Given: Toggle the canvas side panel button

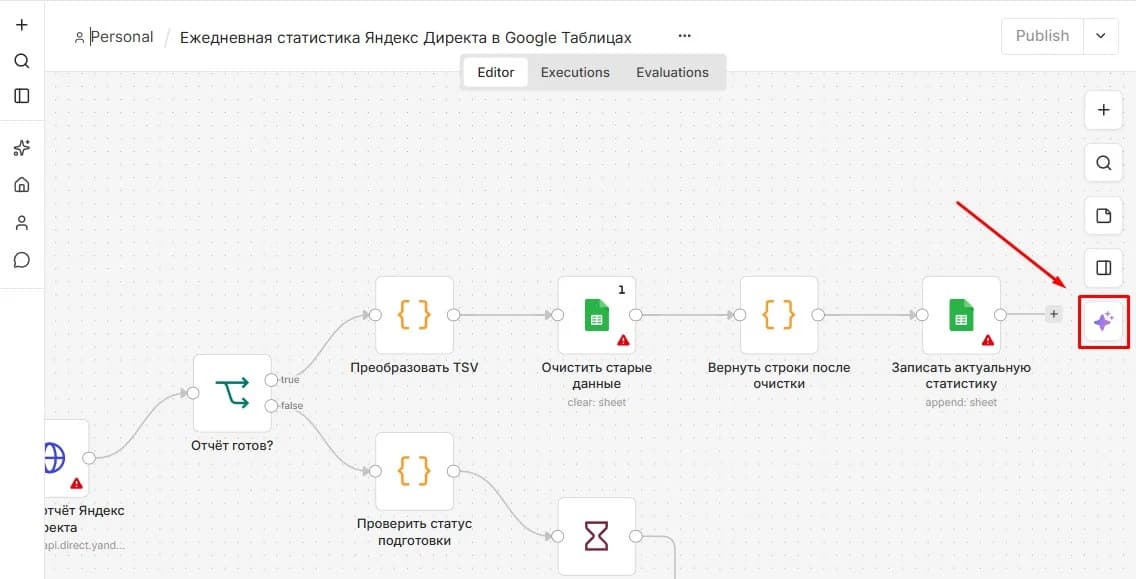Looking at the screenshot, I should [x=1103, y=268].
